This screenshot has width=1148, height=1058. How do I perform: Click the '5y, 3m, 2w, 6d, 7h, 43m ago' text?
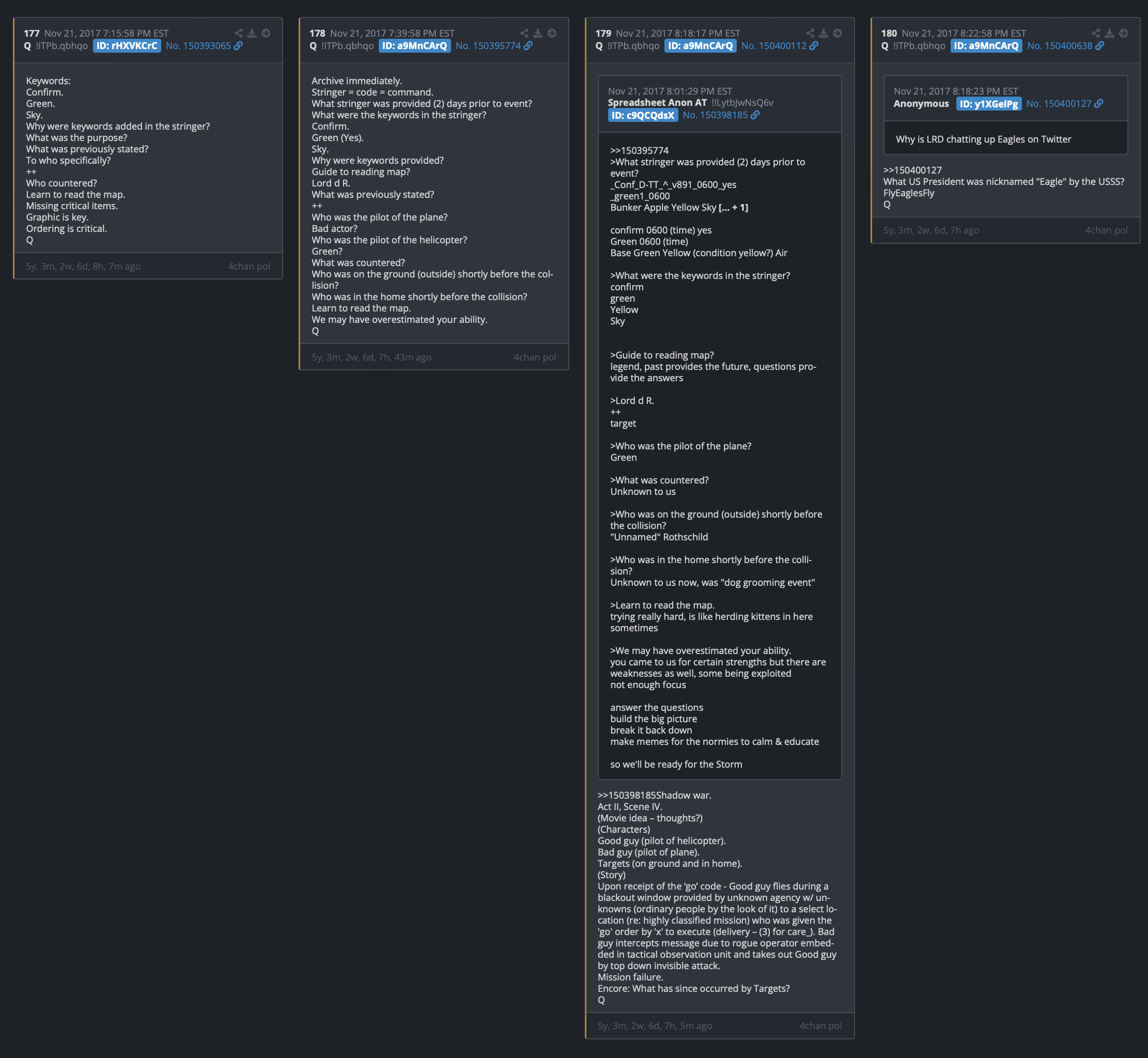(x=371, y=357)
